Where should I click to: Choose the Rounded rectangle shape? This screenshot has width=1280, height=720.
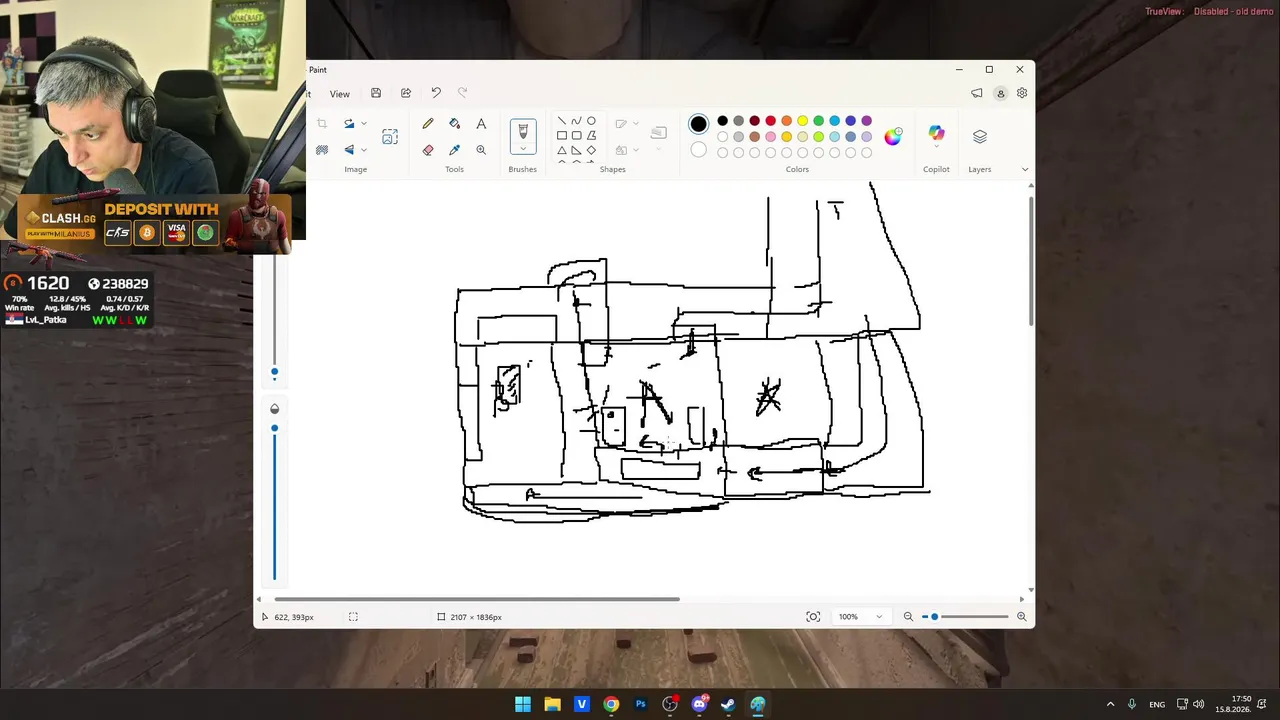point(576,135)
